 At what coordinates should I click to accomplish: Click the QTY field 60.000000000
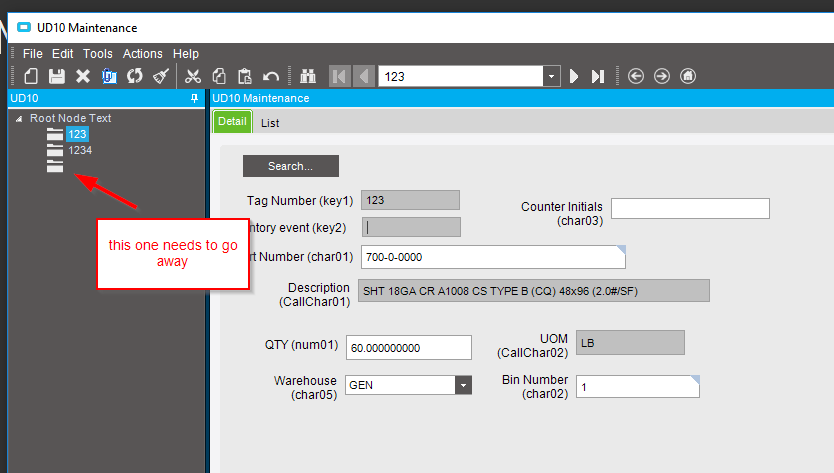click(x=408, y=347)
